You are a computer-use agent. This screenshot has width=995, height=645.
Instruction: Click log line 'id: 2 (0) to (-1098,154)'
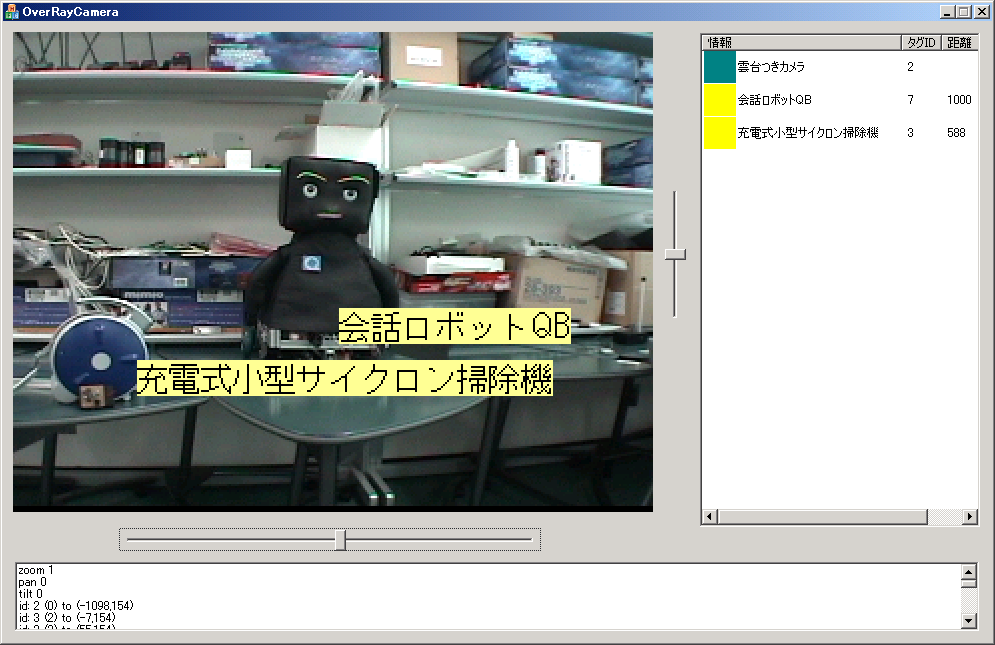76,606
